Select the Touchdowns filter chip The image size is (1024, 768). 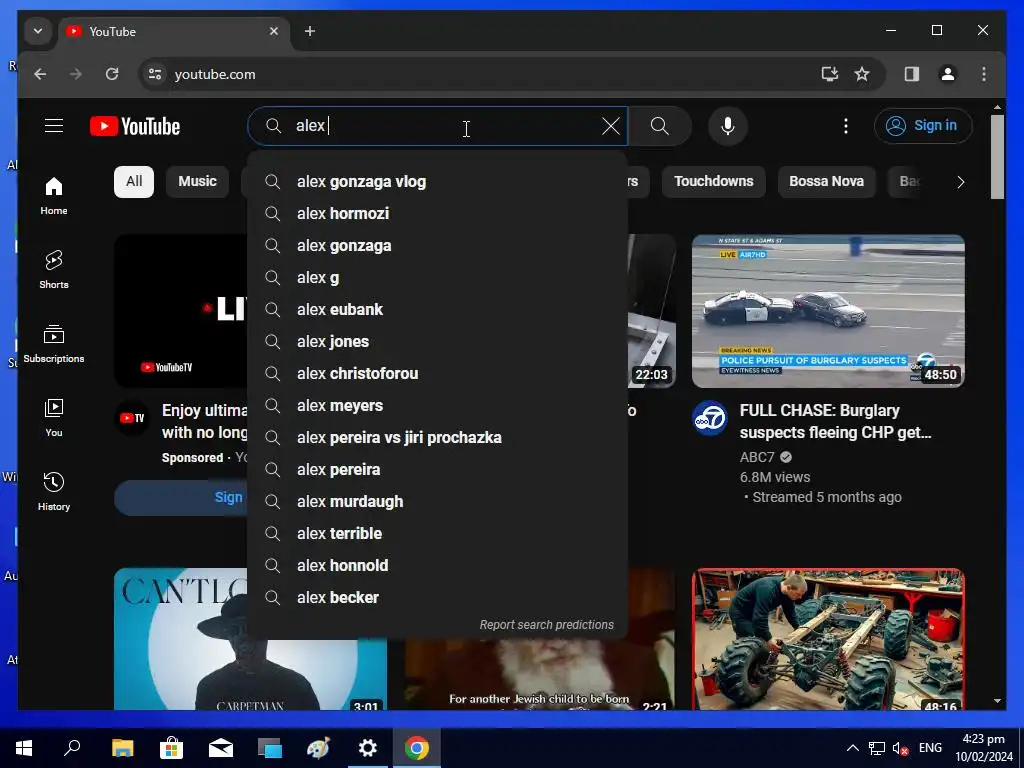click(x=713, y=182)
